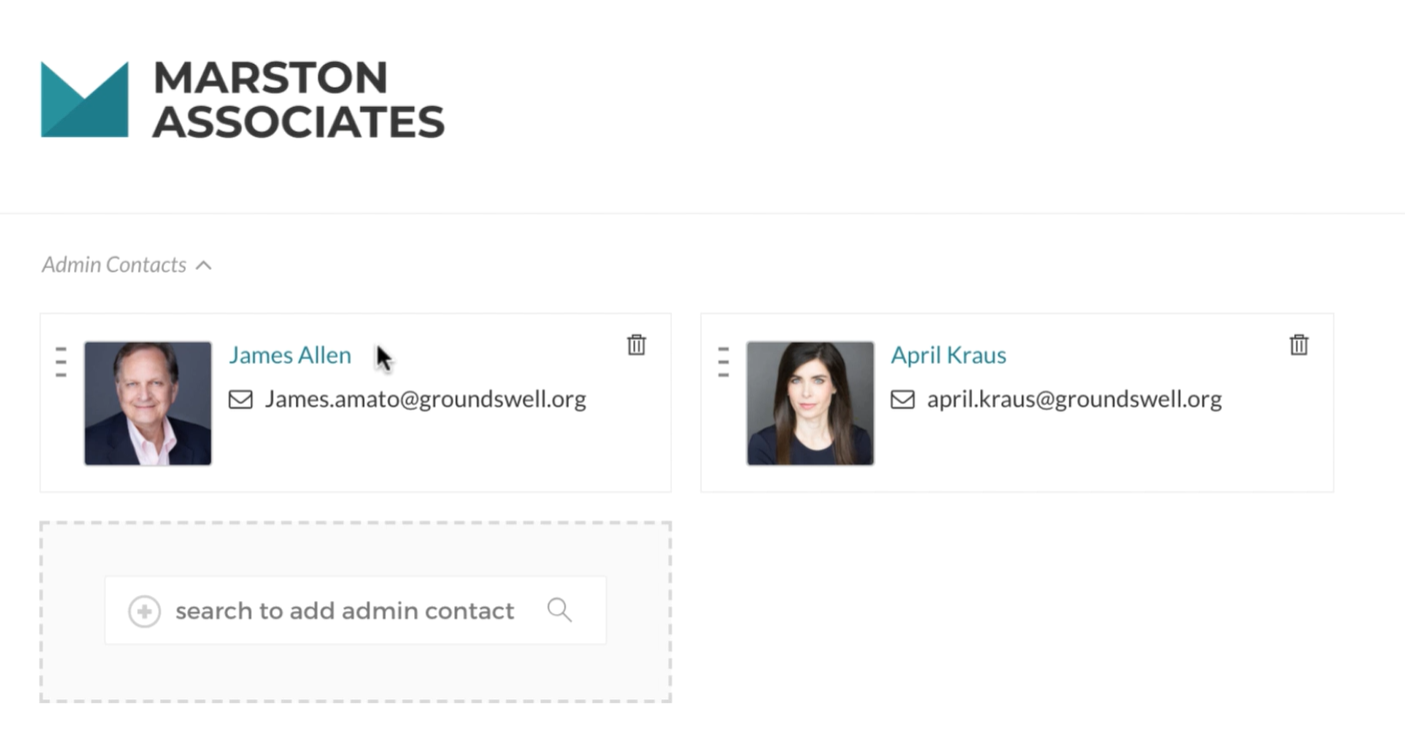Delete April Kraus contact via trash icon
The image size is (1405, 756).
click(x=1298, y=345)
